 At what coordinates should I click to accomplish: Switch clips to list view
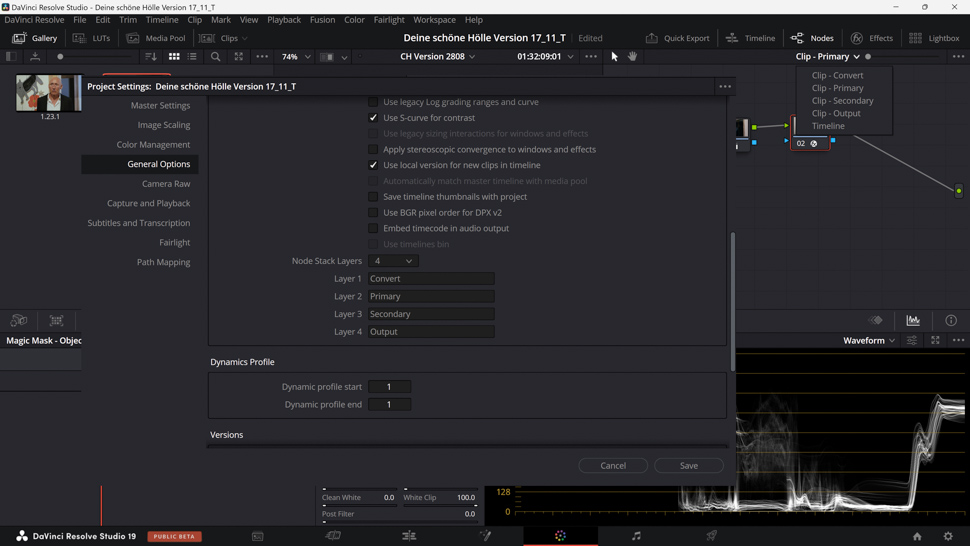pos(192,56)
